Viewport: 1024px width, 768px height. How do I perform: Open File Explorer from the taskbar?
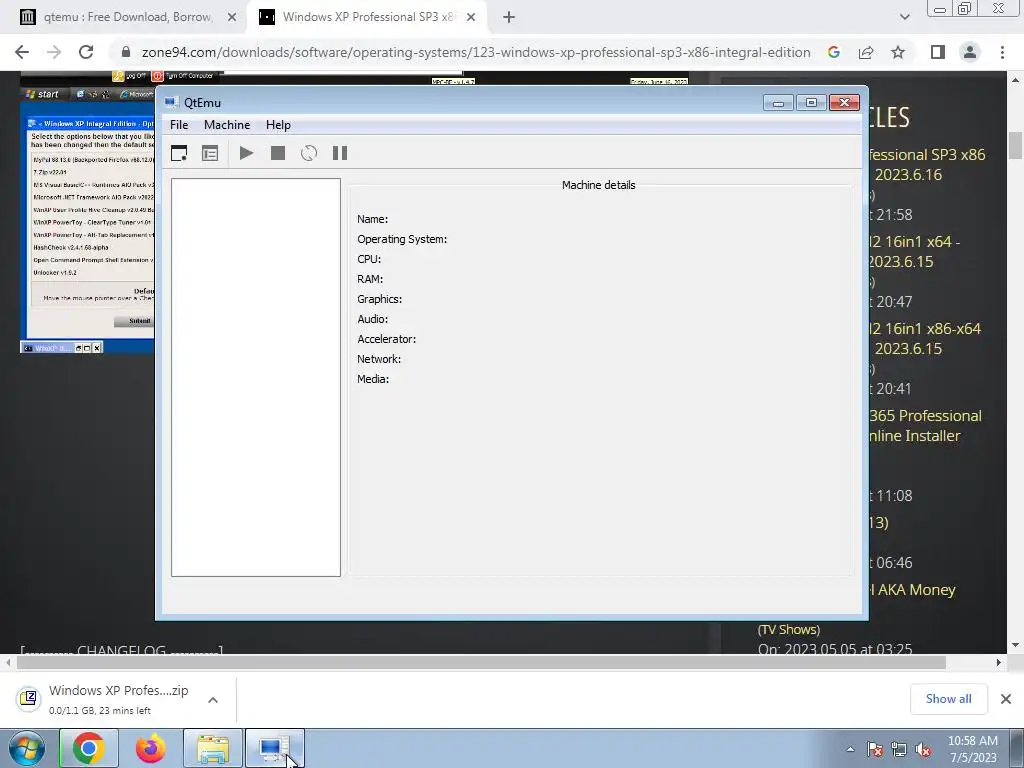(x=213, y=748)
